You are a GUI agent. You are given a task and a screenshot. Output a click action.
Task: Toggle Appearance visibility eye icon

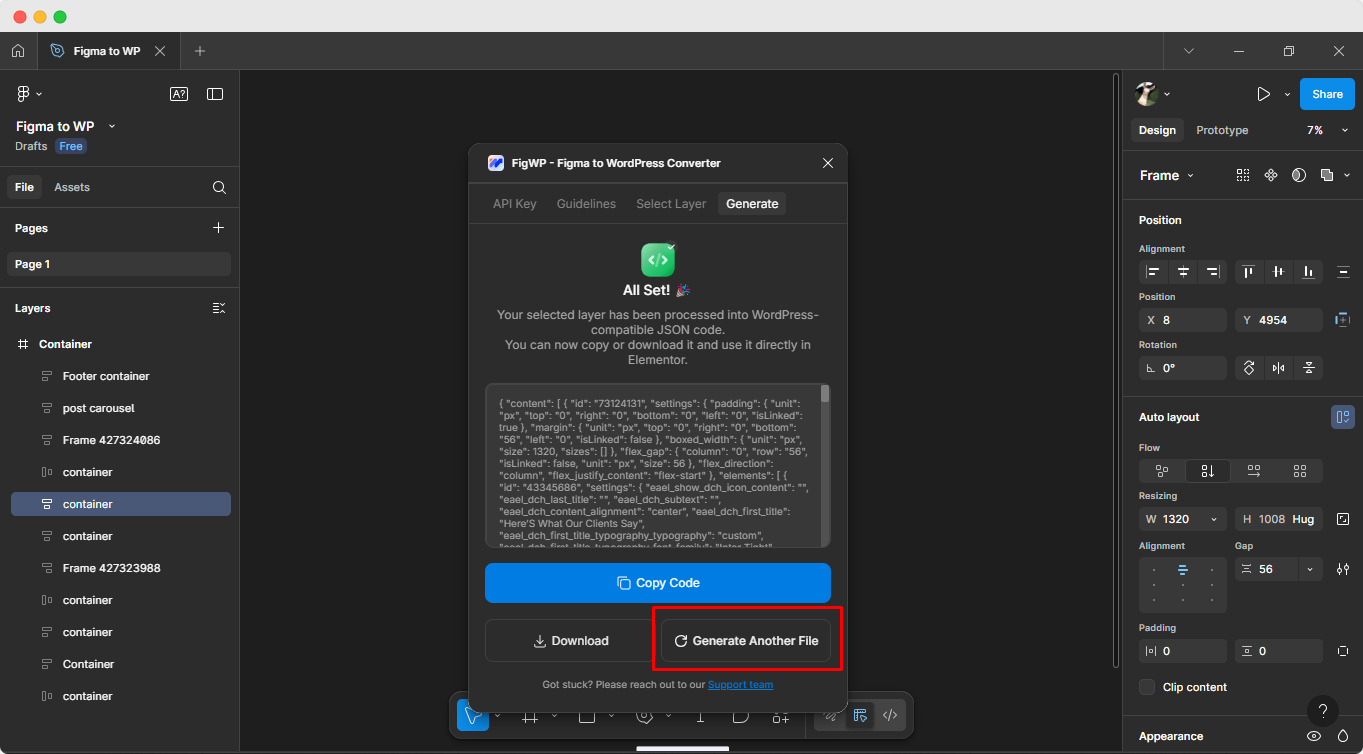[1315, 736]
